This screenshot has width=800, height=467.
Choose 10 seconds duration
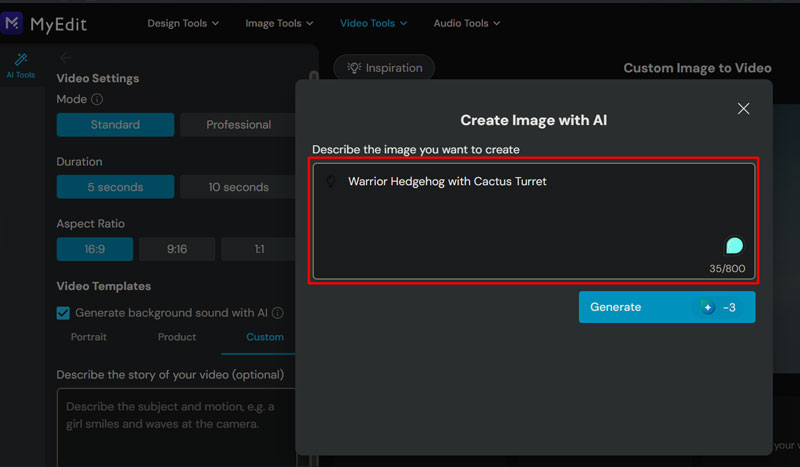[x=238, y=187]
